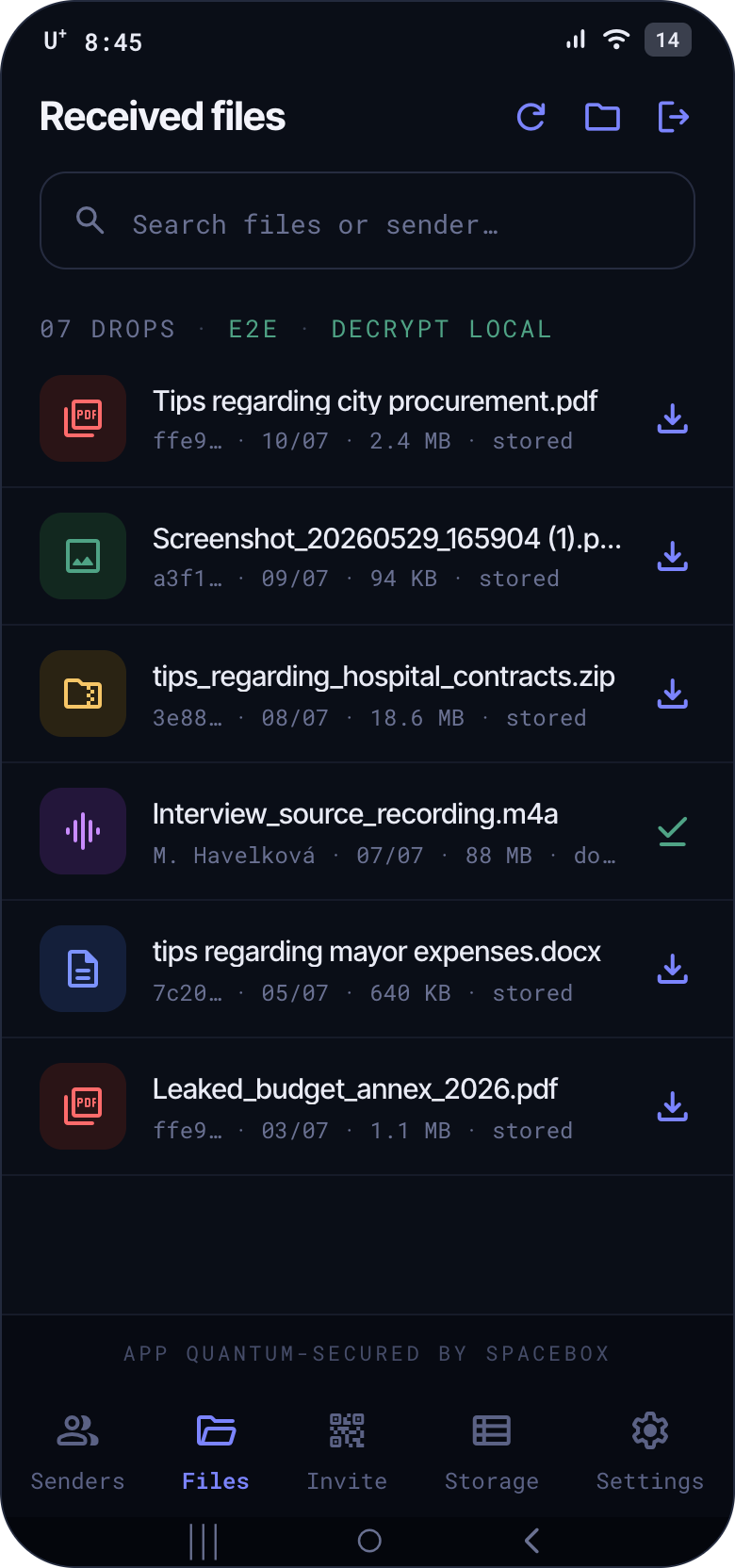Tap metadata line with 640 KB
The height and width of the screenshot is (1568, 735).
pos(363,993)
